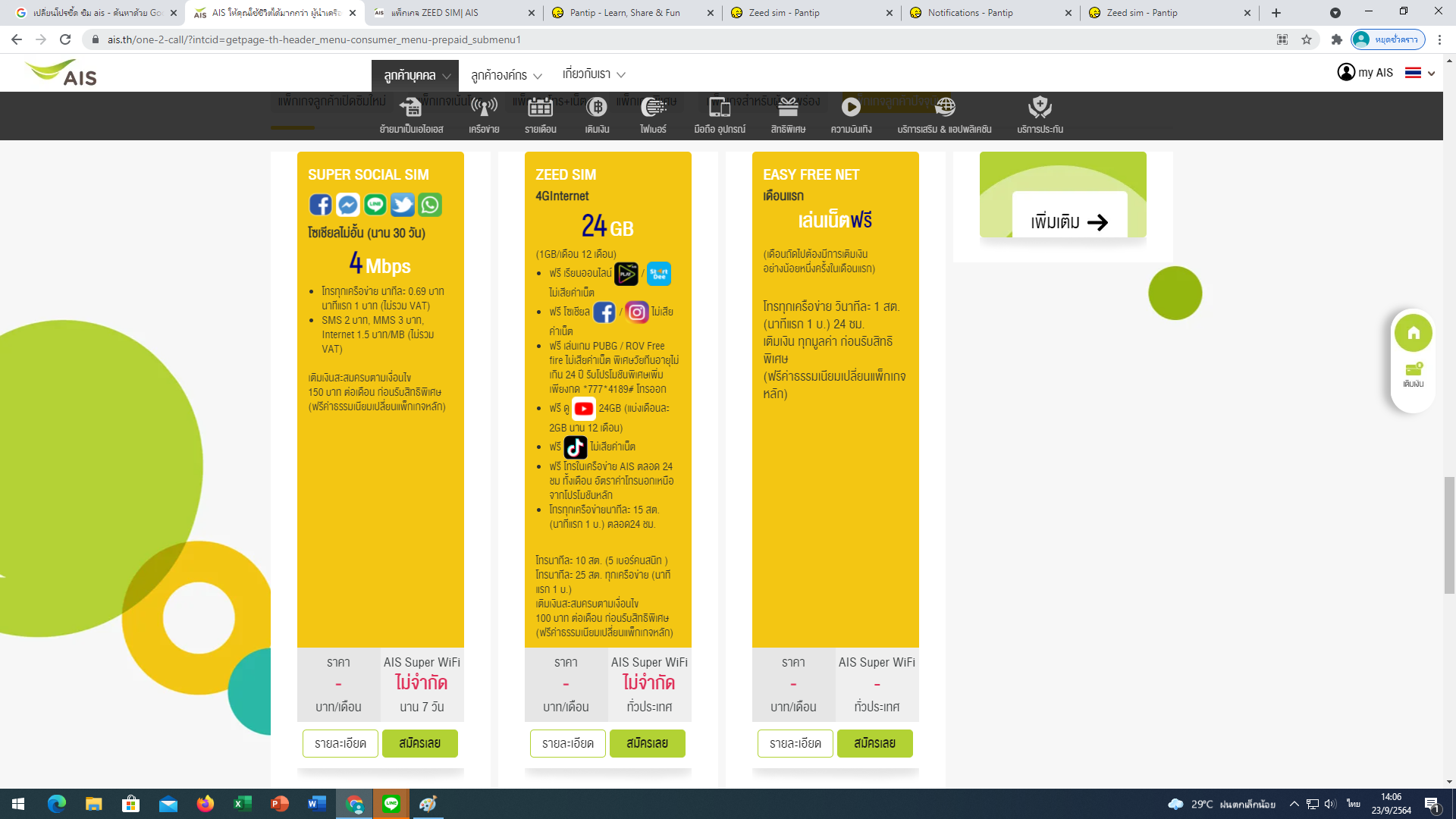1456x819 pixels.
Task: Click the Instagram icon in ZEED SIM card
Action: [x=637, y=312]
